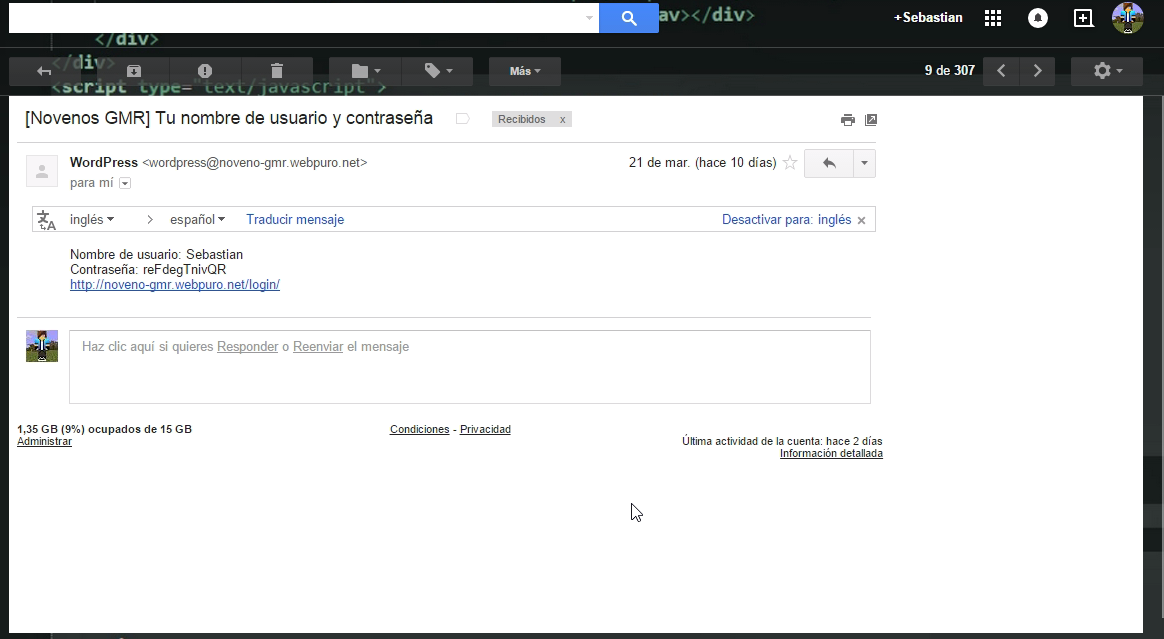
Task: Open the account avatar at top right
Action: (1128, 18)
